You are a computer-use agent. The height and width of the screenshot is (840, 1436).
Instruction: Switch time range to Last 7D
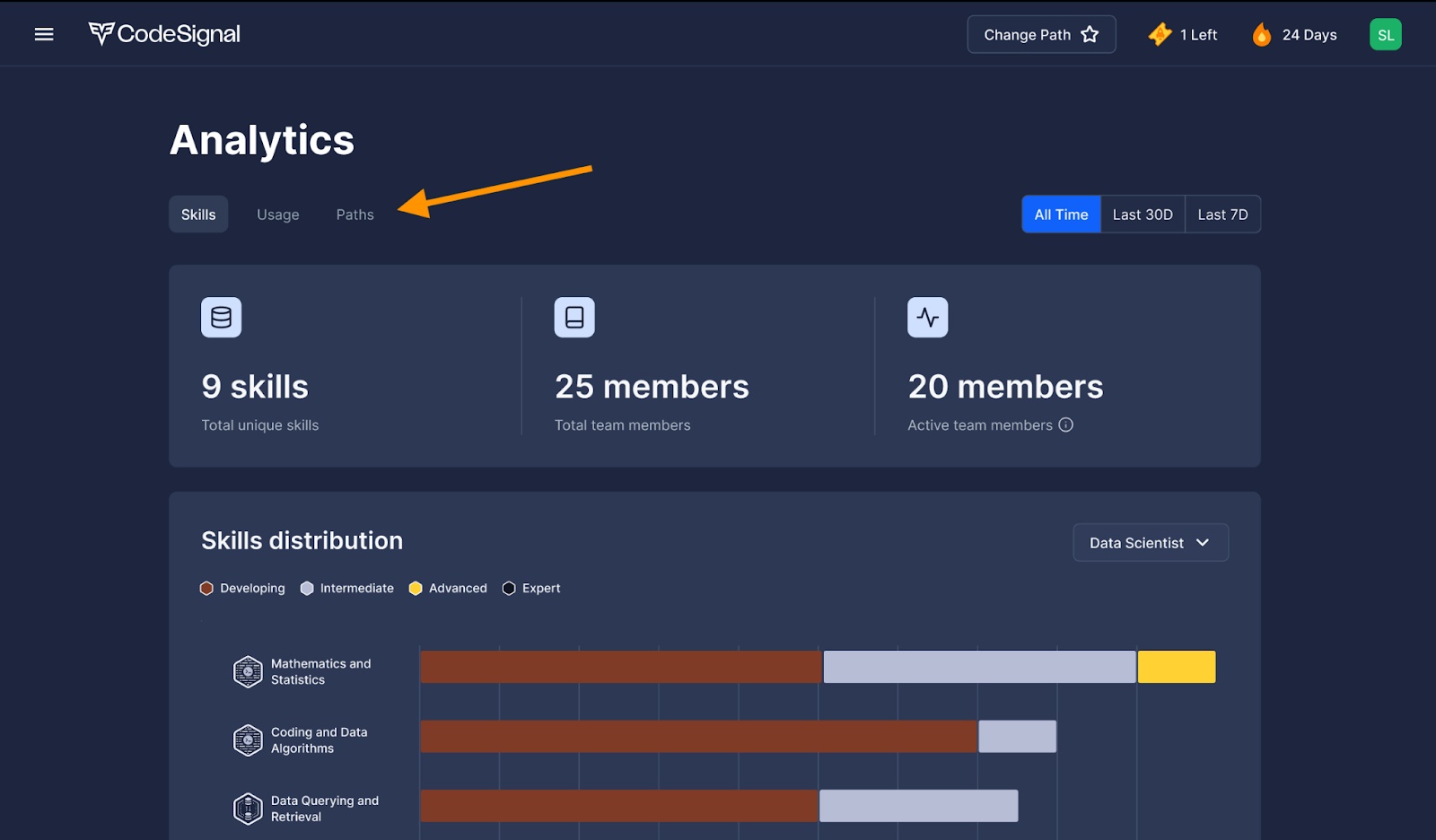[1222, 214]
